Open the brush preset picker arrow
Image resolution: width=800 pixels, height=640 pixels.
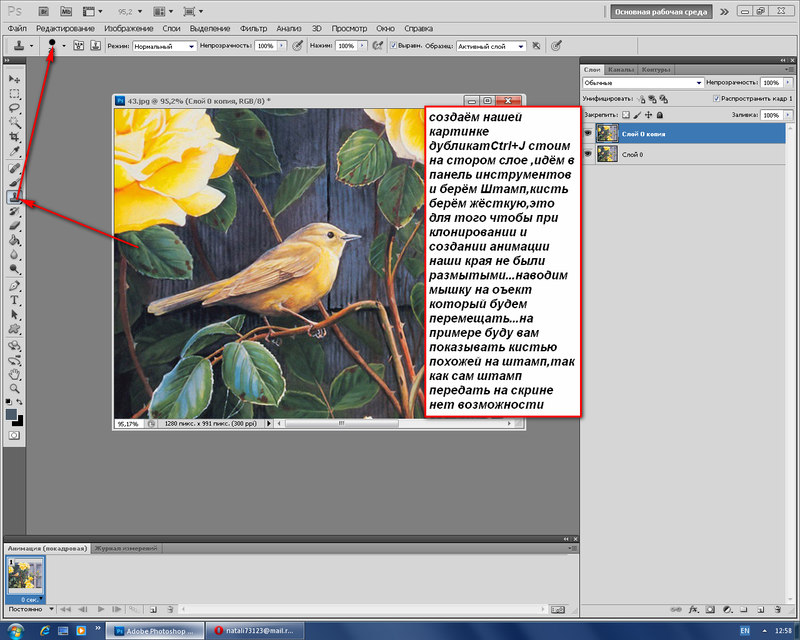(64, 46)
